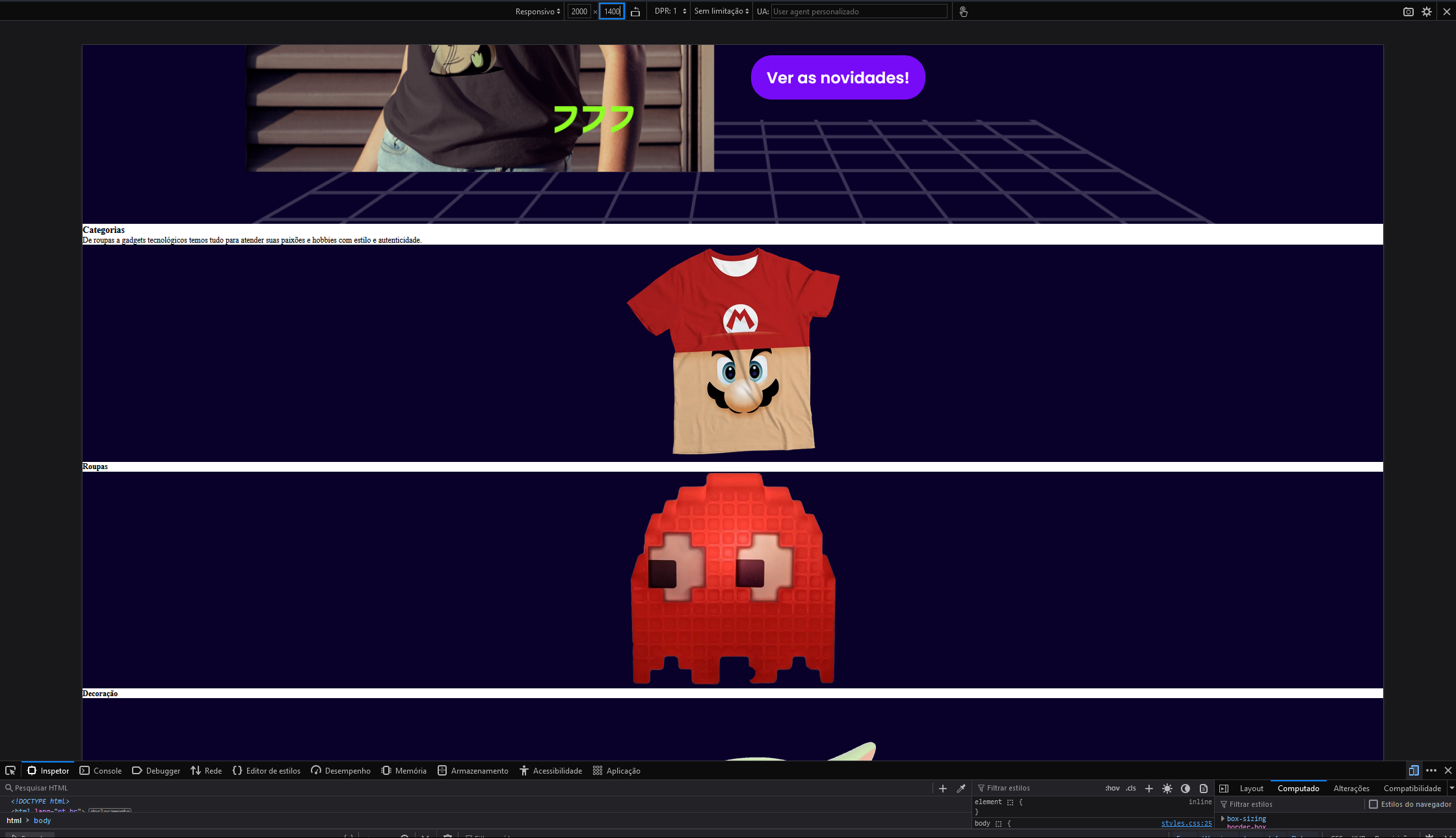The height and width of the screenshot is (838, 1456).
Task: Switch to the Layout tab
Action: click(x=1251, y=788)
